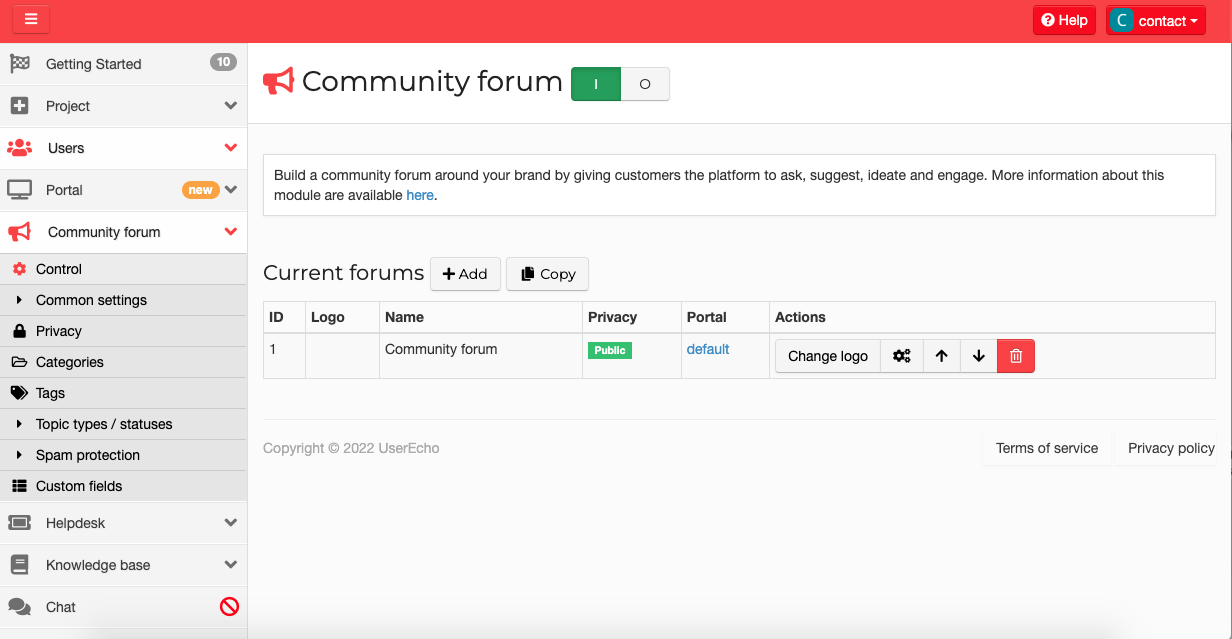The image size is (1232, 639).
Task: Select Tags in the sidebar
Action: [123, 393]
